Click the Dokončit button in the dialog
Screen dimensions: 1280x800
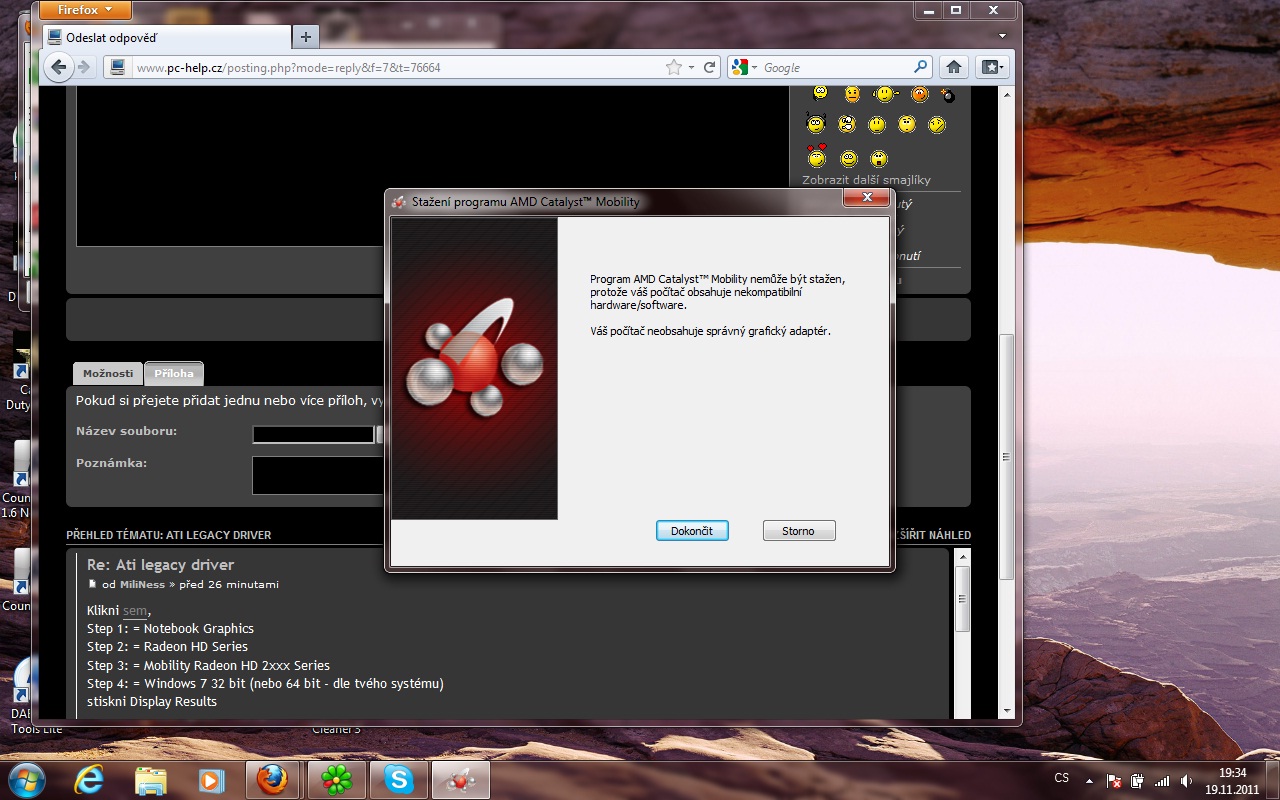(x=692, y=531)
